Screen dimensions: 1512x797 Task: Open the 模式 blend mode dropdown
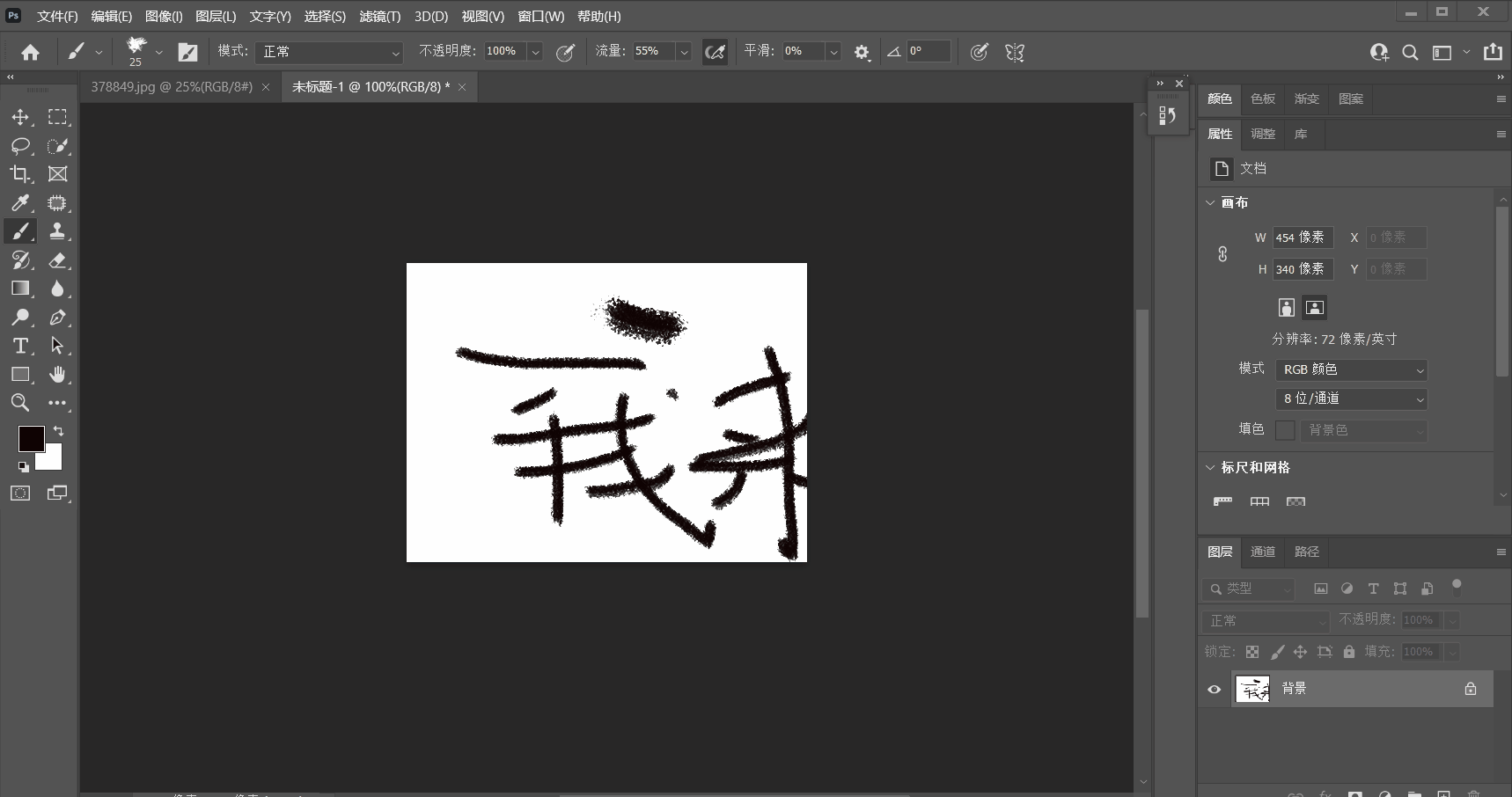330,52
